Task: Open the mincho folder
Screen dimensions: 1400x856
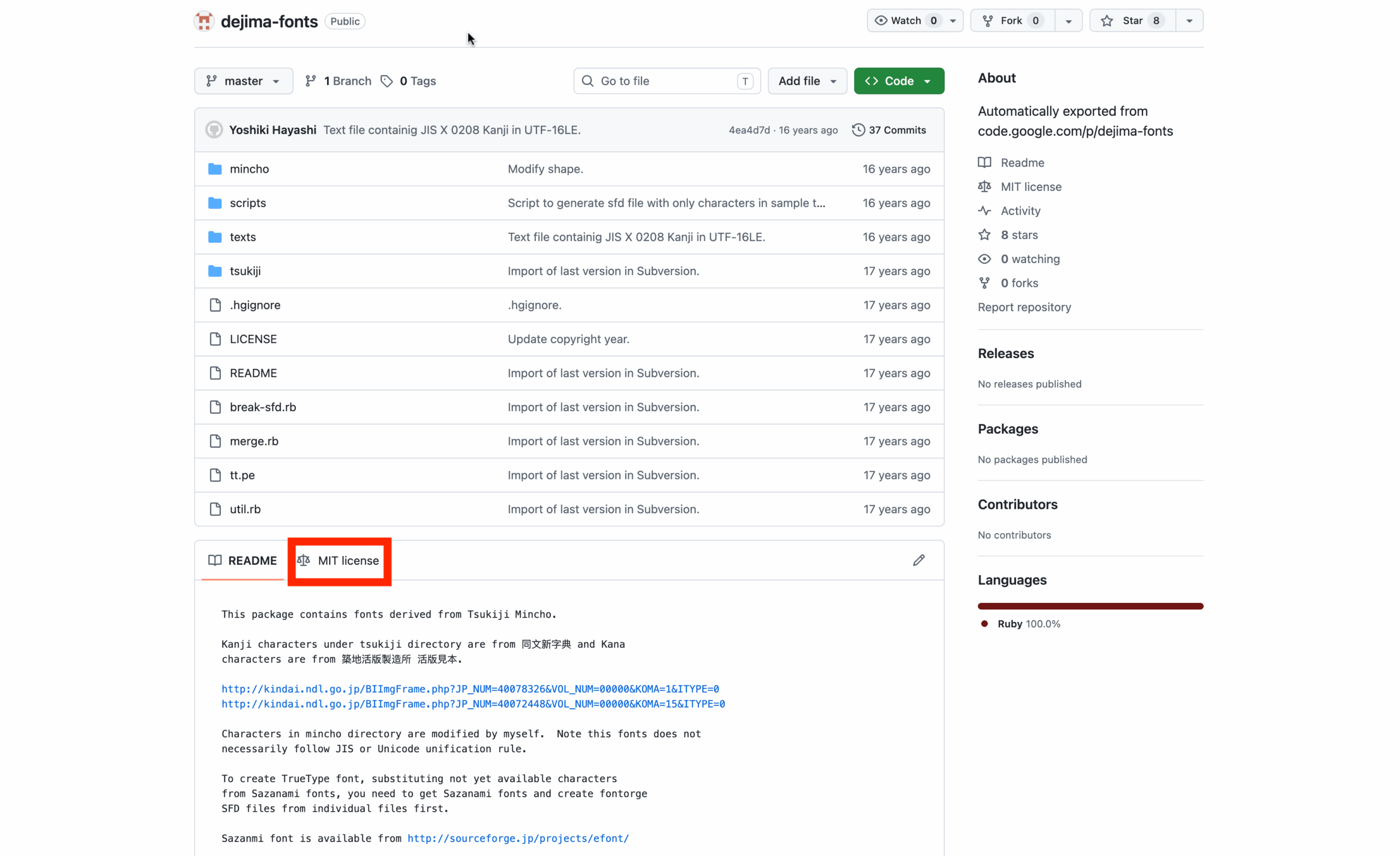Action: [x=249, y=169]
